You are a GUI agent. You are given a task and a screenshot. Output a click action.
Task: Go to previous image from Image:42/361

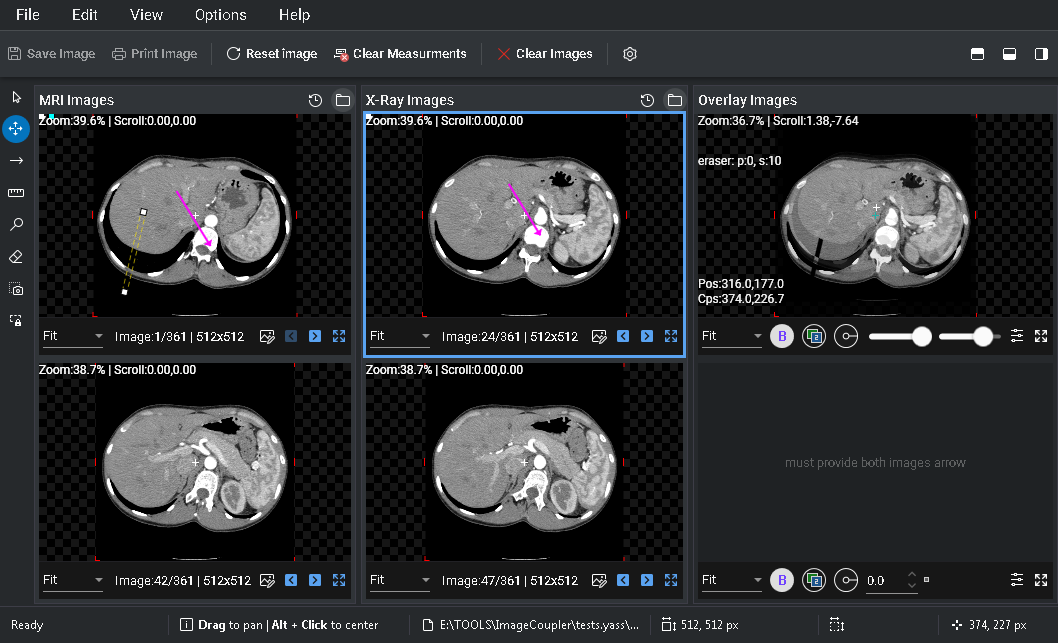pos(291,580)
